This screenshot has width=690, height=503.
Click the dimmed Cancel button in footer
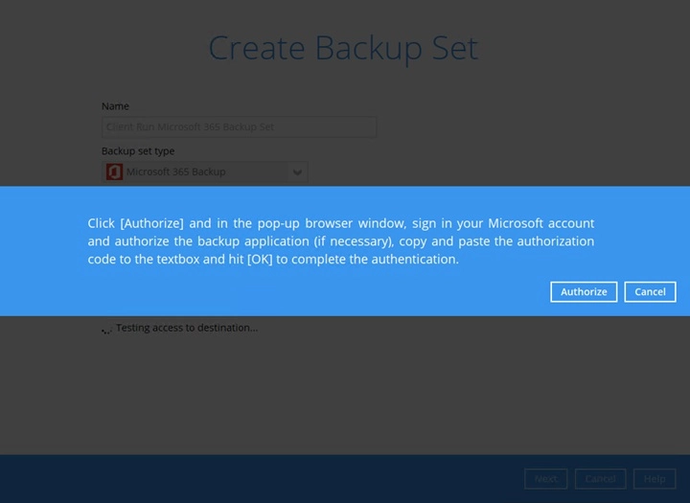(x=600, y=479)
